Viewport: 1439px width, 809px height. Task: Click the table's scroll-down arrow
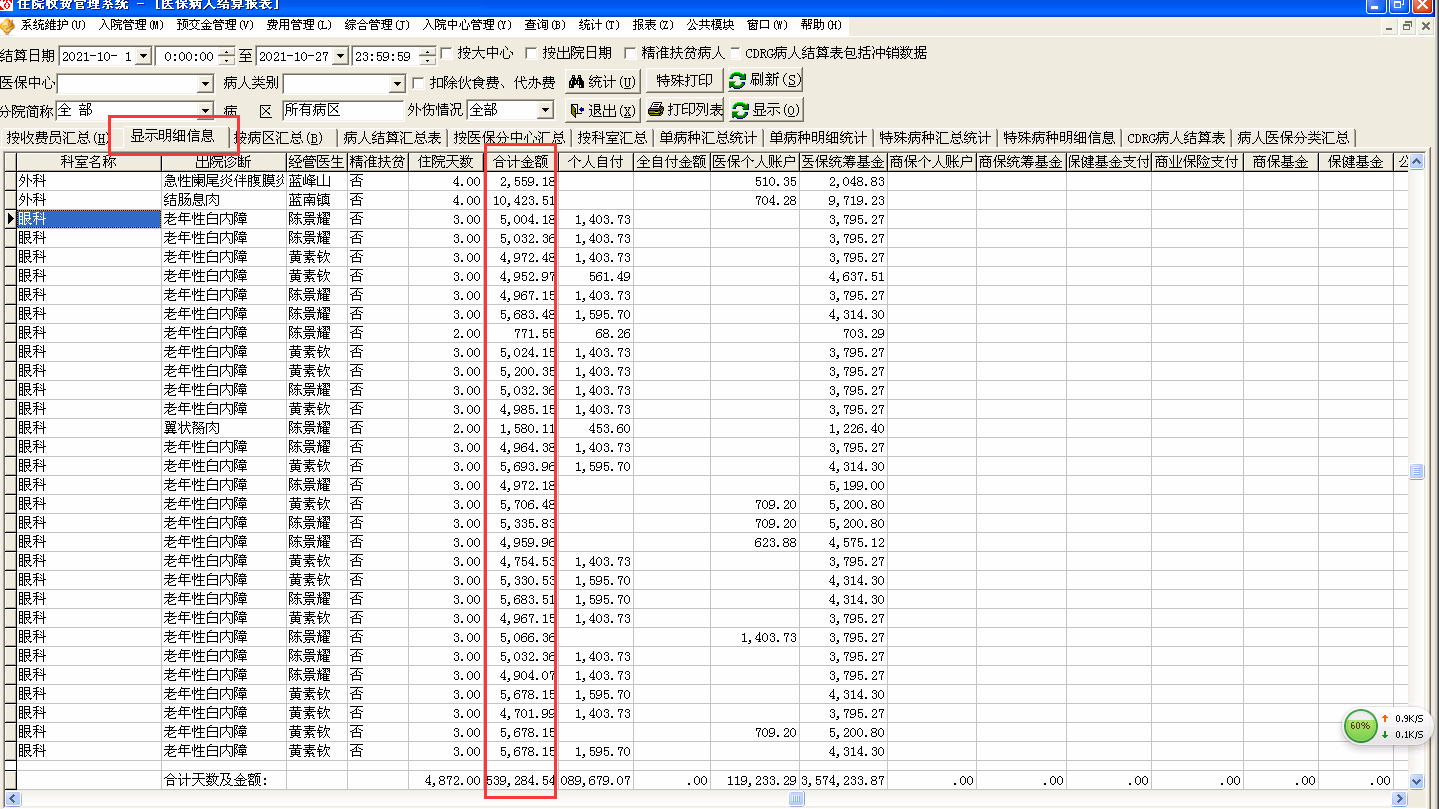tap(1416, 781)
